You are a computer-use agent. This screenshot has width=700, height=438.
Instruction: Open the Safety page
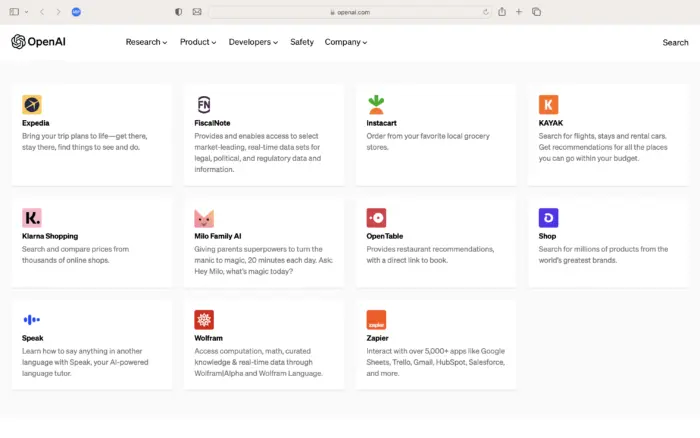pos(302,42)
